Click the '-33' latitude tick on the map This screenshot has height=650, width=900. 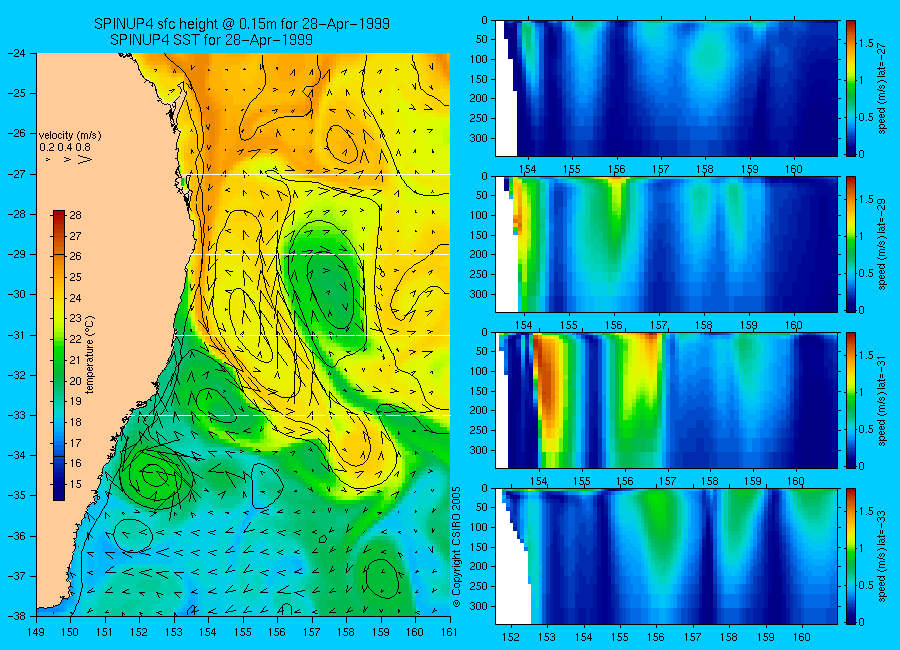point(17,415)
